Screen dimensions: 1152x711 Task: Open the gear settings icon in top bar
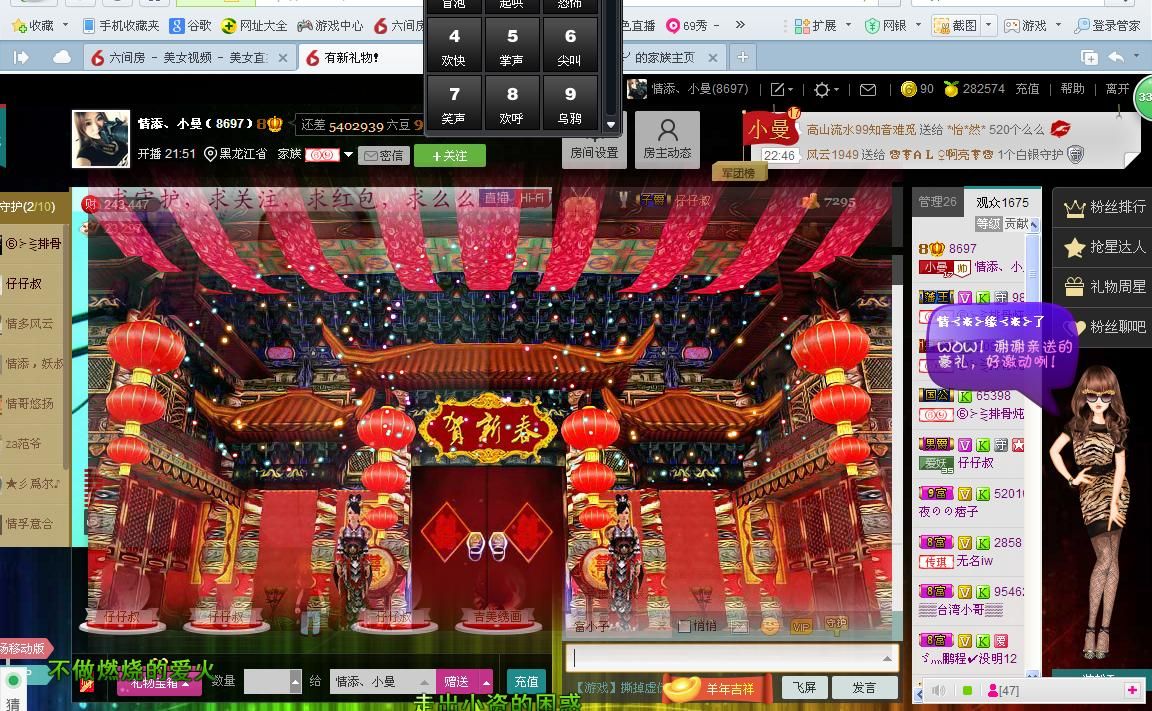(821, 90)
